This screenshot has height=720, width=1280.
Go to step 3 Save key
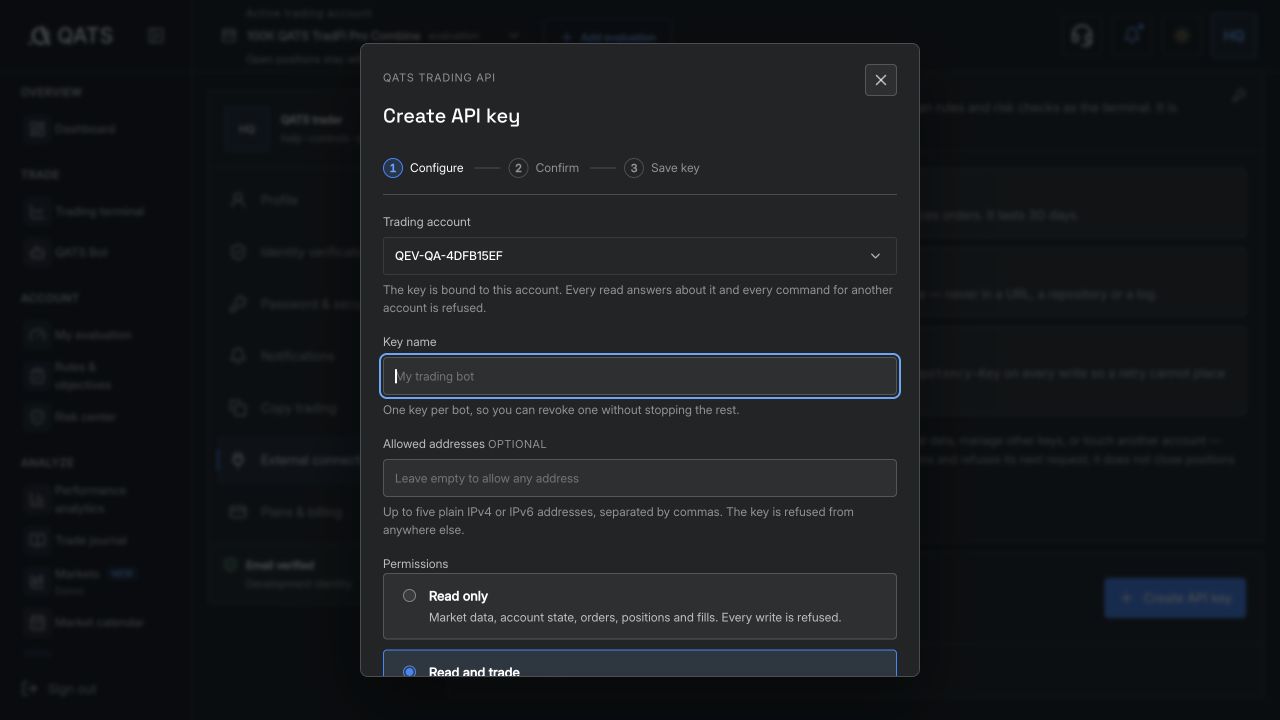[662, 168]
